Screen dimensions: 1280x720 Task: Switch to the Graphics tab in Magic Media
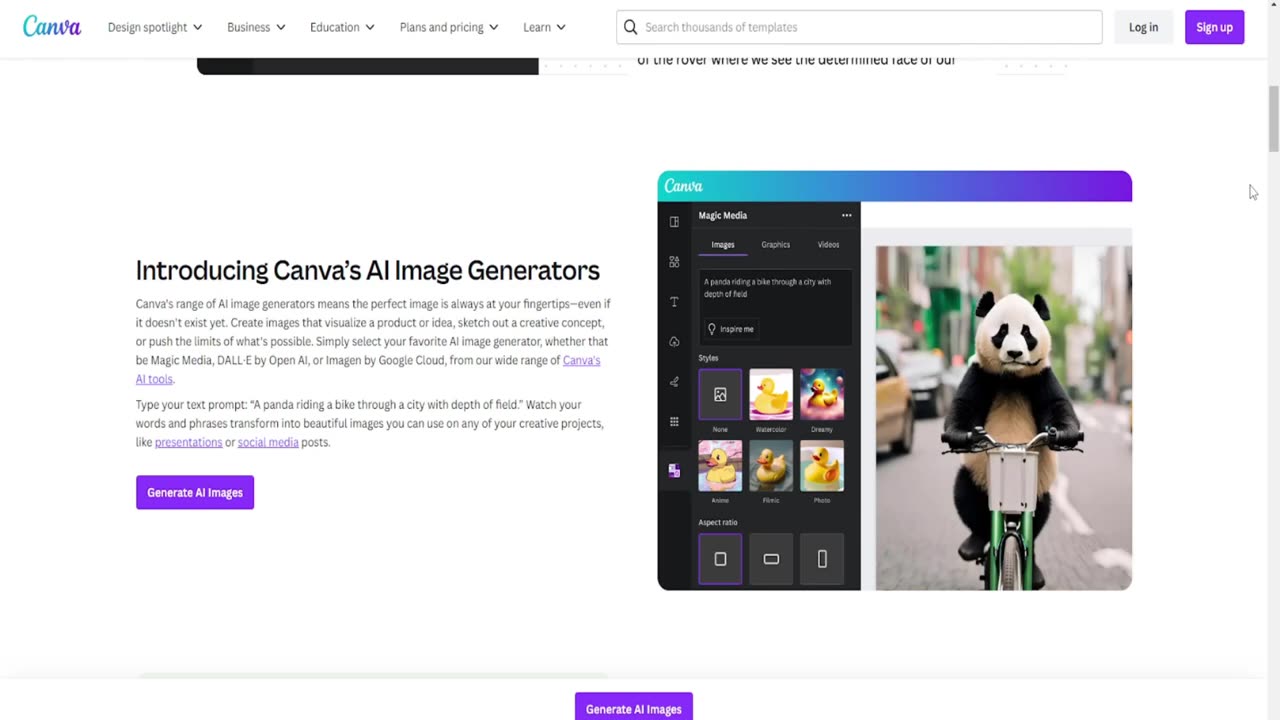[775, 245]
